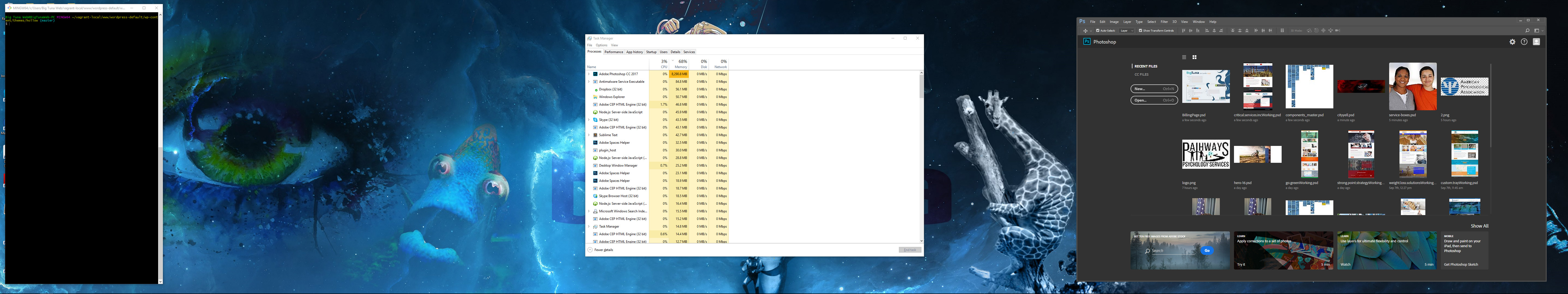The image size is (1568, 294).
Task: Switch recent files to list view
Action: coord(1184,57)
